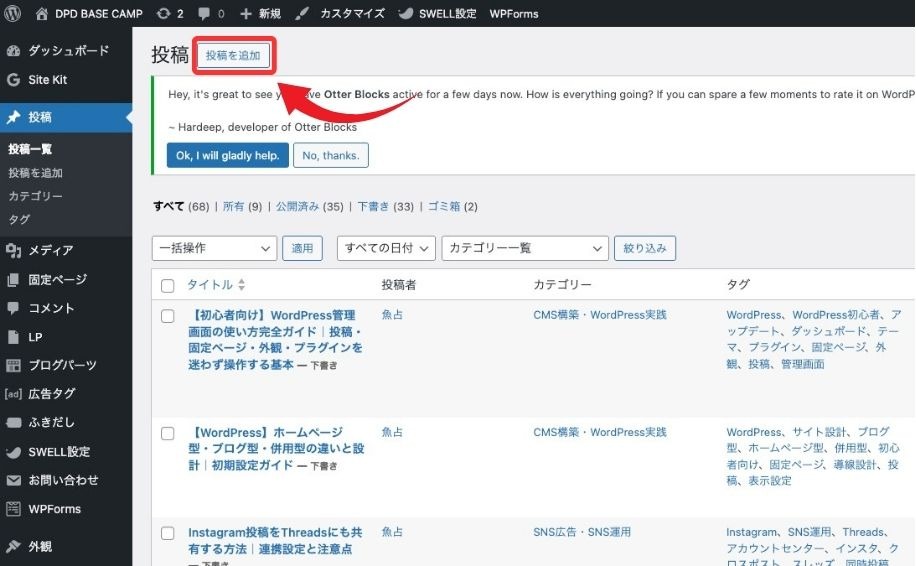This screenshot has height=566, width=916.
Task: Click the paintbrush customize icon
Action: click(x=303, y=14)
